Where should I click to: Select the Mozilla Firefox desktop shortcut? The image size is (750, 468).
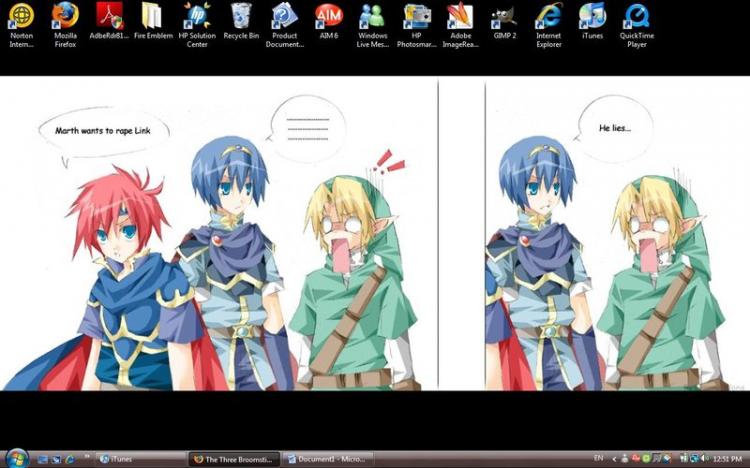tap(65, 25)
